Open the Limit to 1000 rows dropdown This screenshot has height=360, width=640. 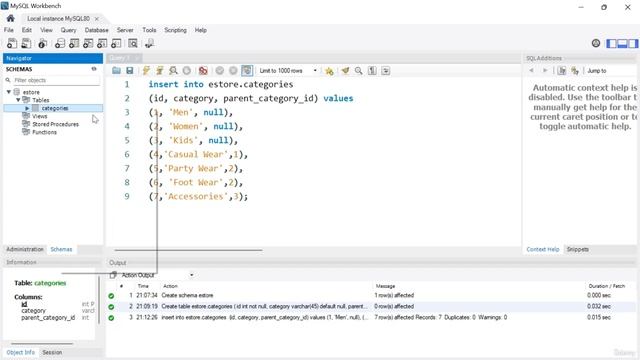click(288, 71)
